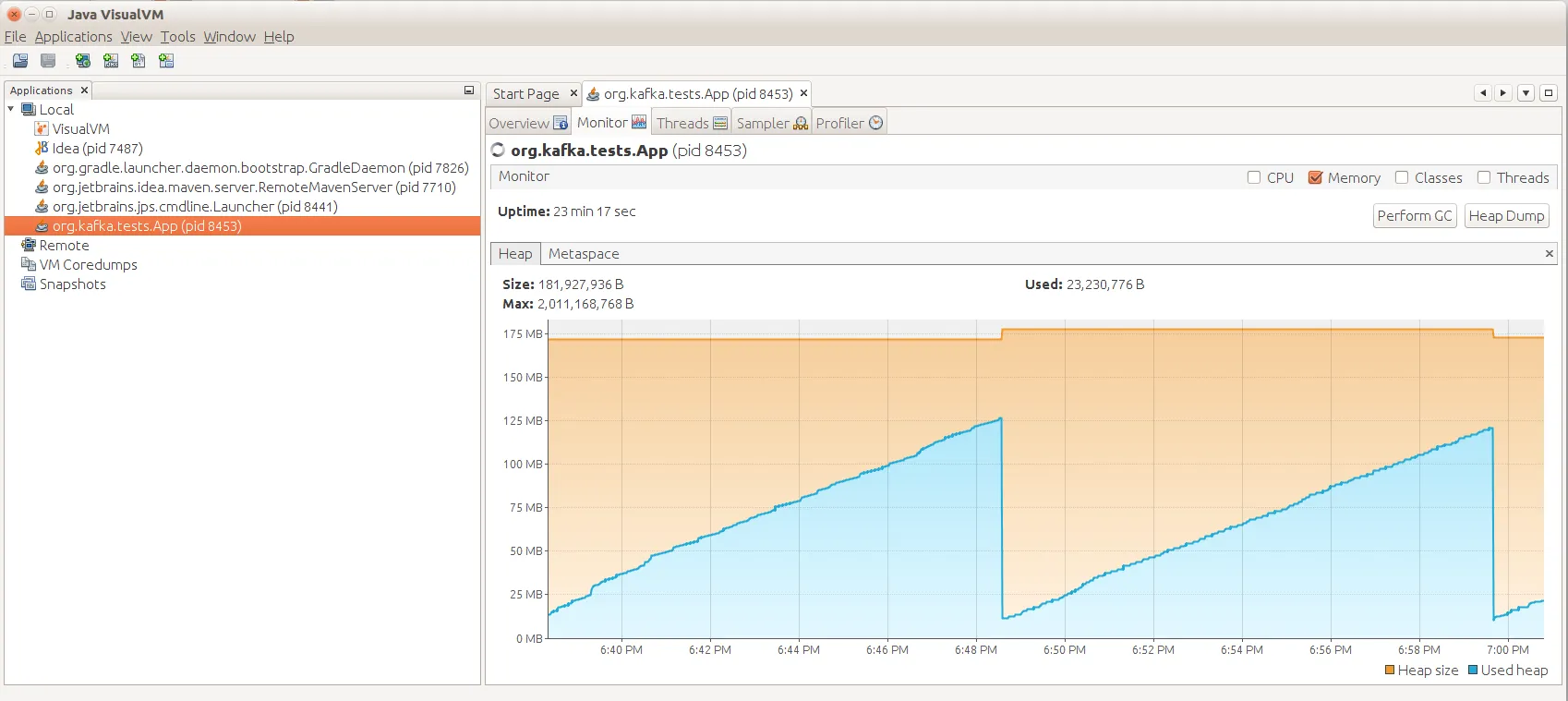Viewport: 1568px width, 701px height.
Task: Open the View menu
Action: (x=137, y=37)
